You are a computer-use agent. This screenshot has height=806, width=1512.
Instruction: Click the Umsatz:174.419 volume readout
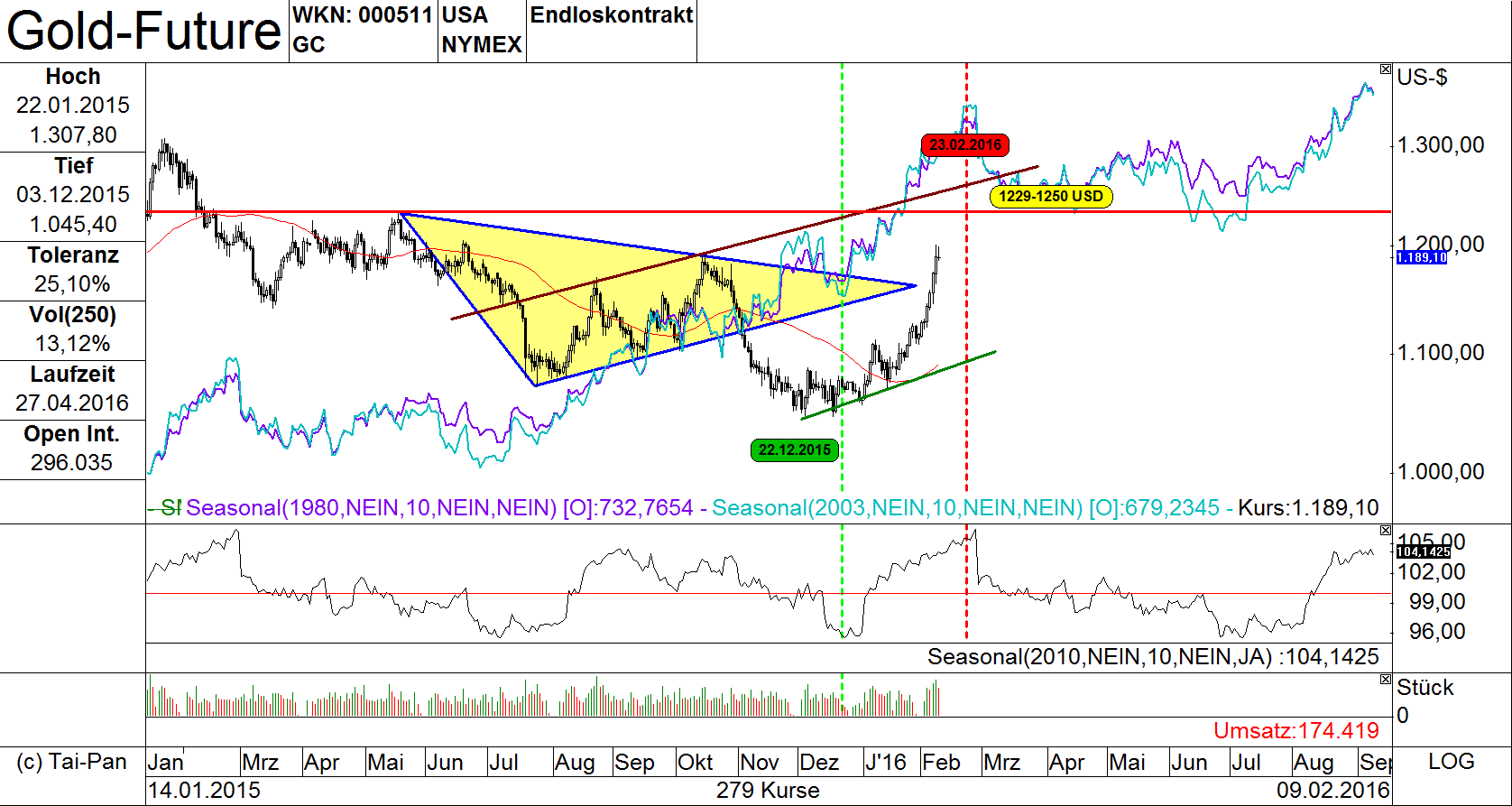pyautogui.click(x=1296, y=731)
